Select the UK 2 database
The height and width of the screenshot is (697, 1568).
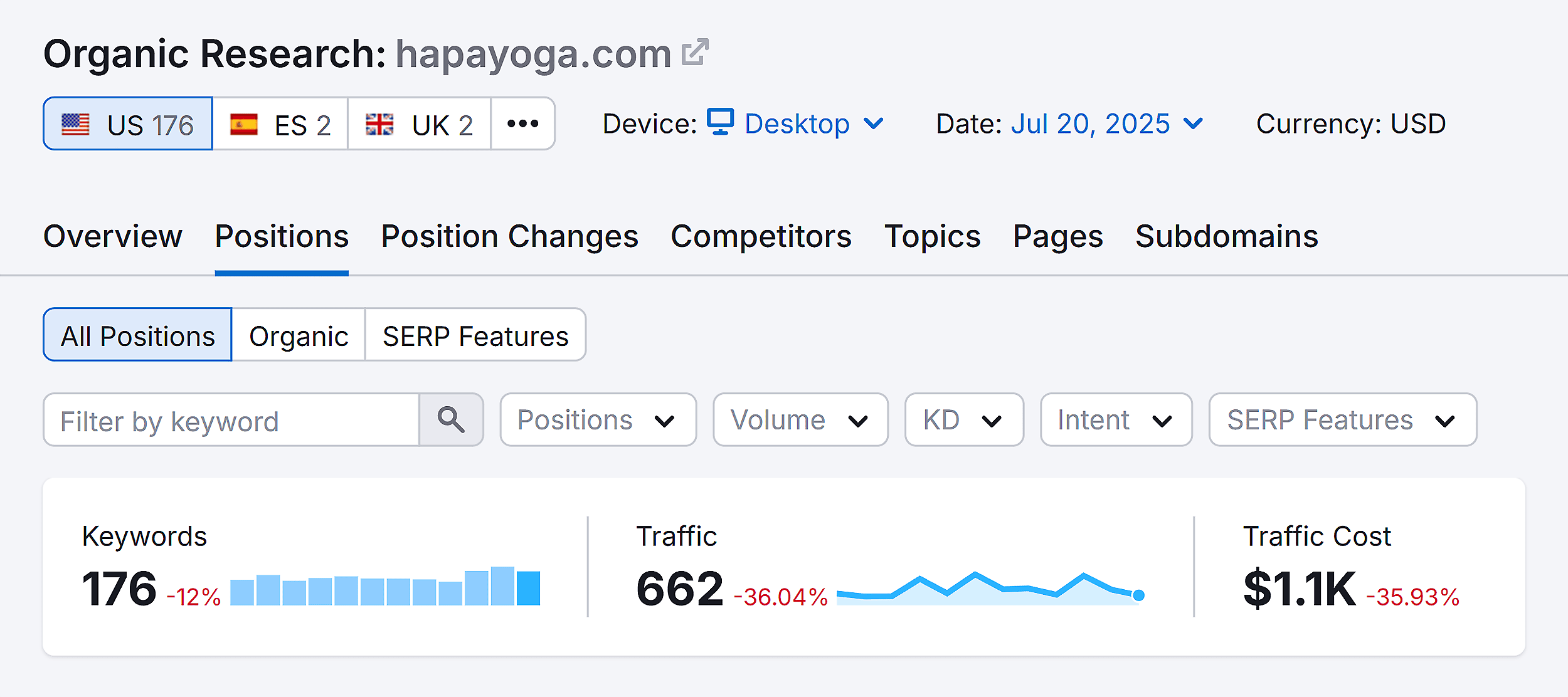[x=419, y=123]
